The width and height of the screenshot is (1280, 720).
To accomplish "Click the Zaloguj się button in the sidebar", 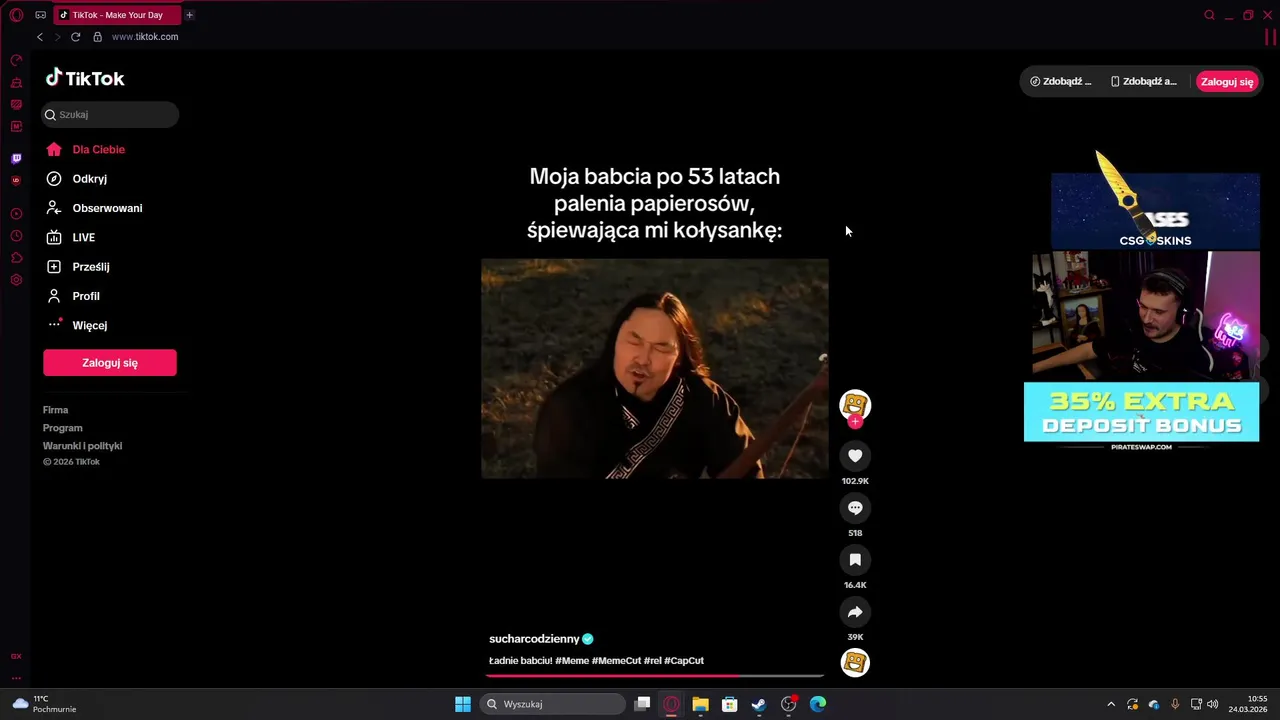I will [110, 363].
